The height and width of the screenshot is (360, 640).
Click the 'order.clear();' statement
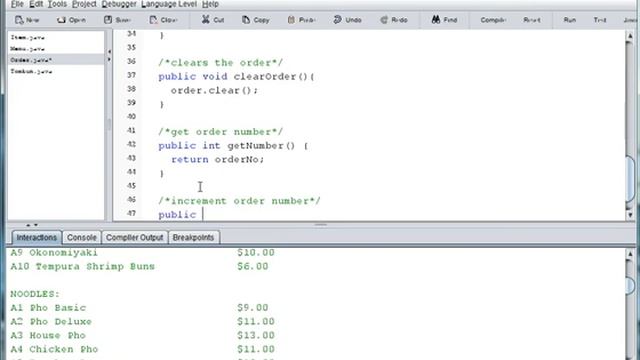pos(214,91)
